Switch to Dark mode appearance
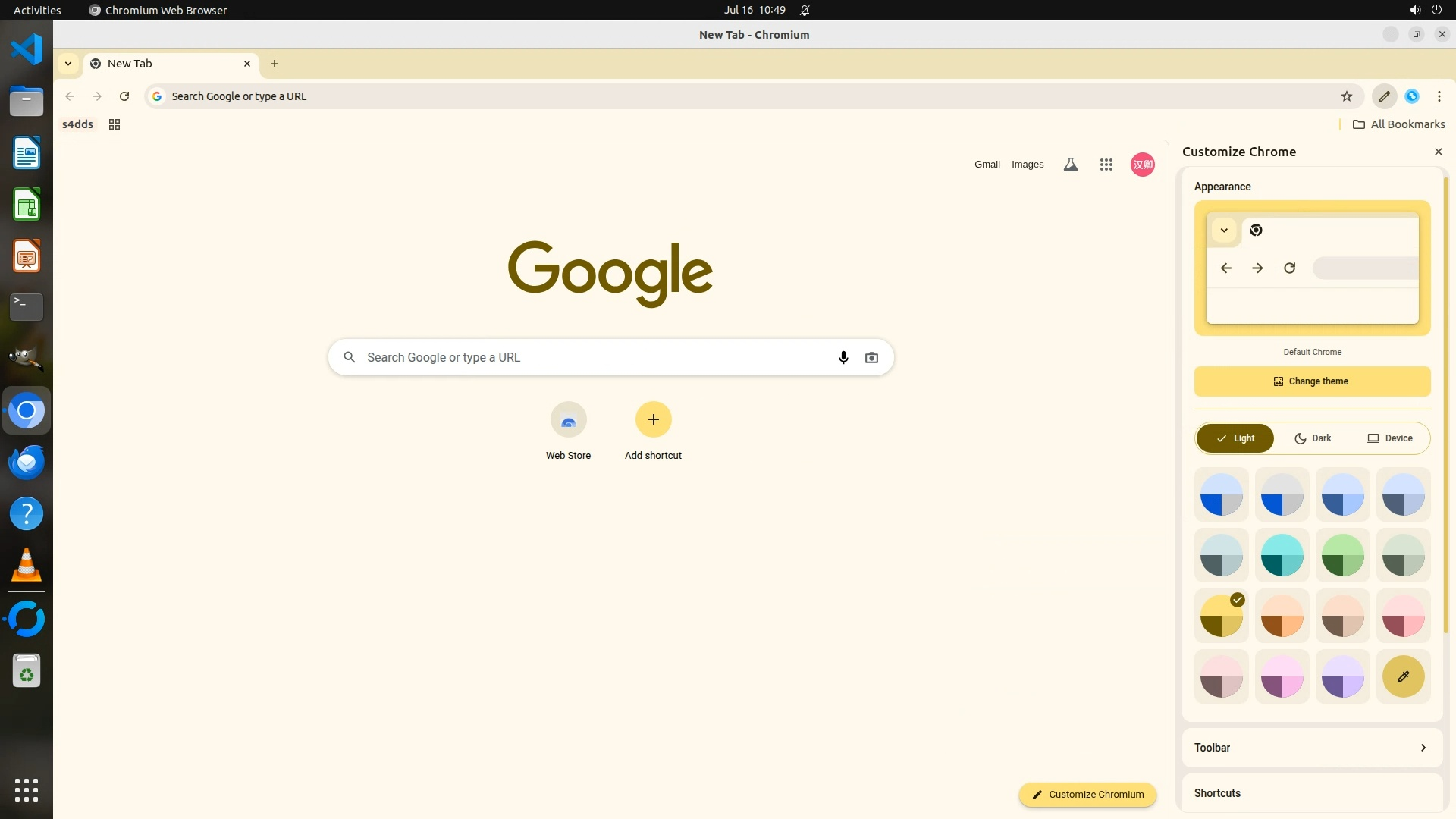 pos(1313,438)
